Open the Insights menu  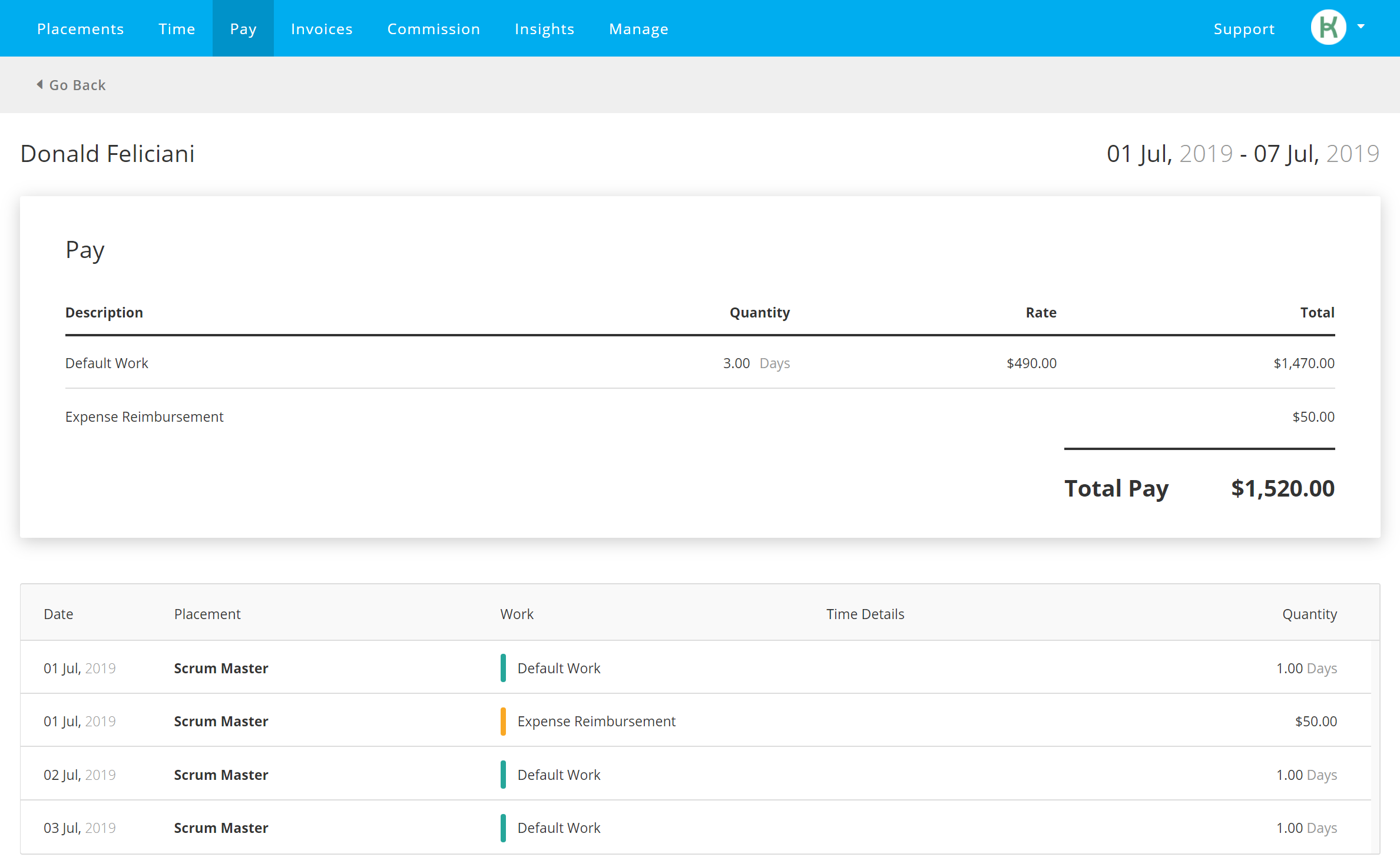click(544, 29)
